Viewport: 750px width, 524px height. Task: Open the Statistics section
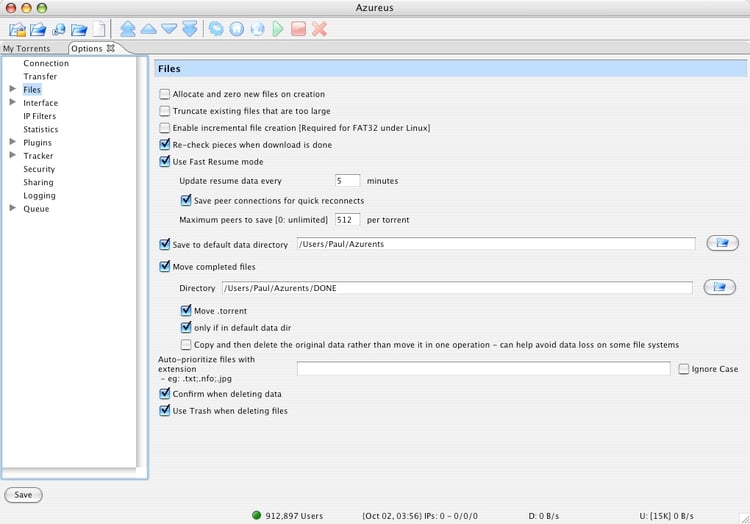pos(41,130)
